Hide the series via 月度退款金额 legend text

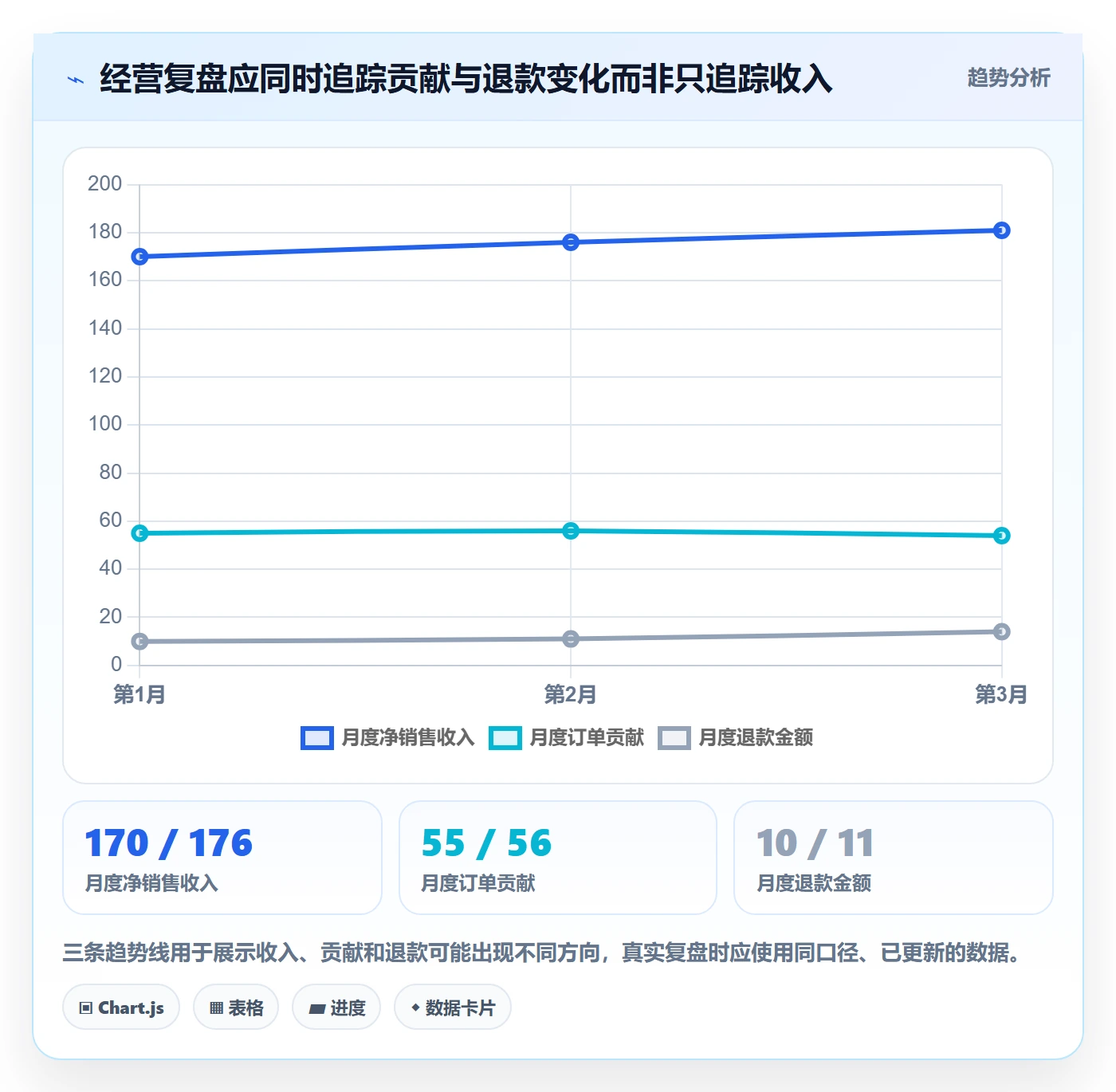point(756,738)
